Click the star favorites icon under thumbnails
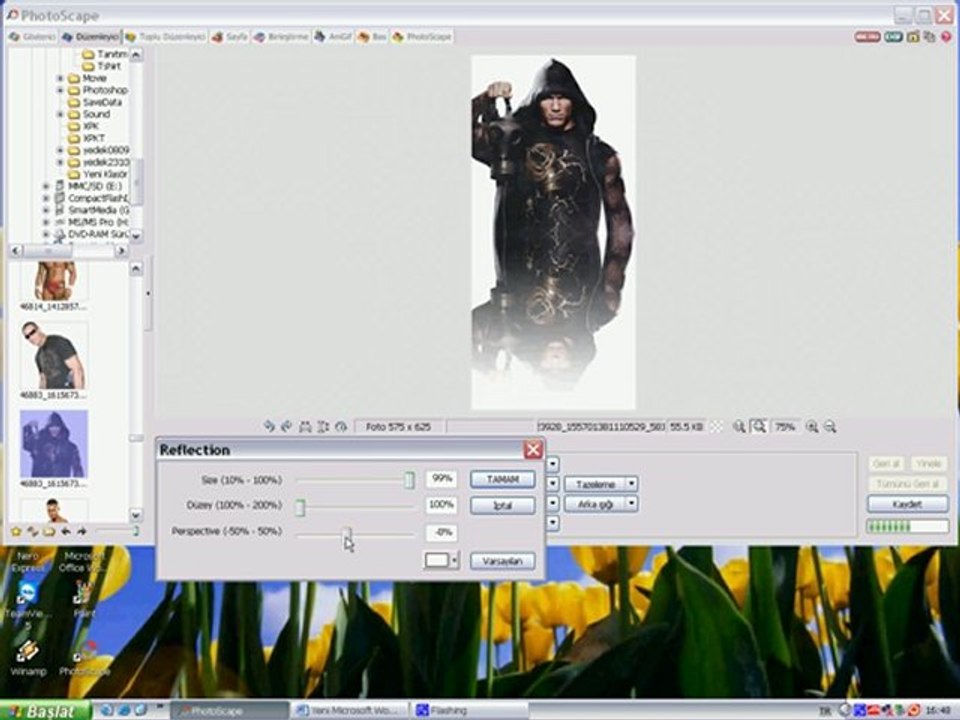This screenshot has width=960, height=720. [x=15, y=531]
